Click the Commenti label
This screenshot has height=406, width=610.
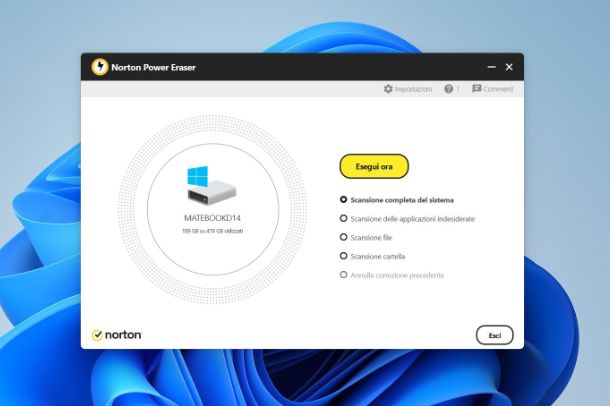[x=498, y=89]
